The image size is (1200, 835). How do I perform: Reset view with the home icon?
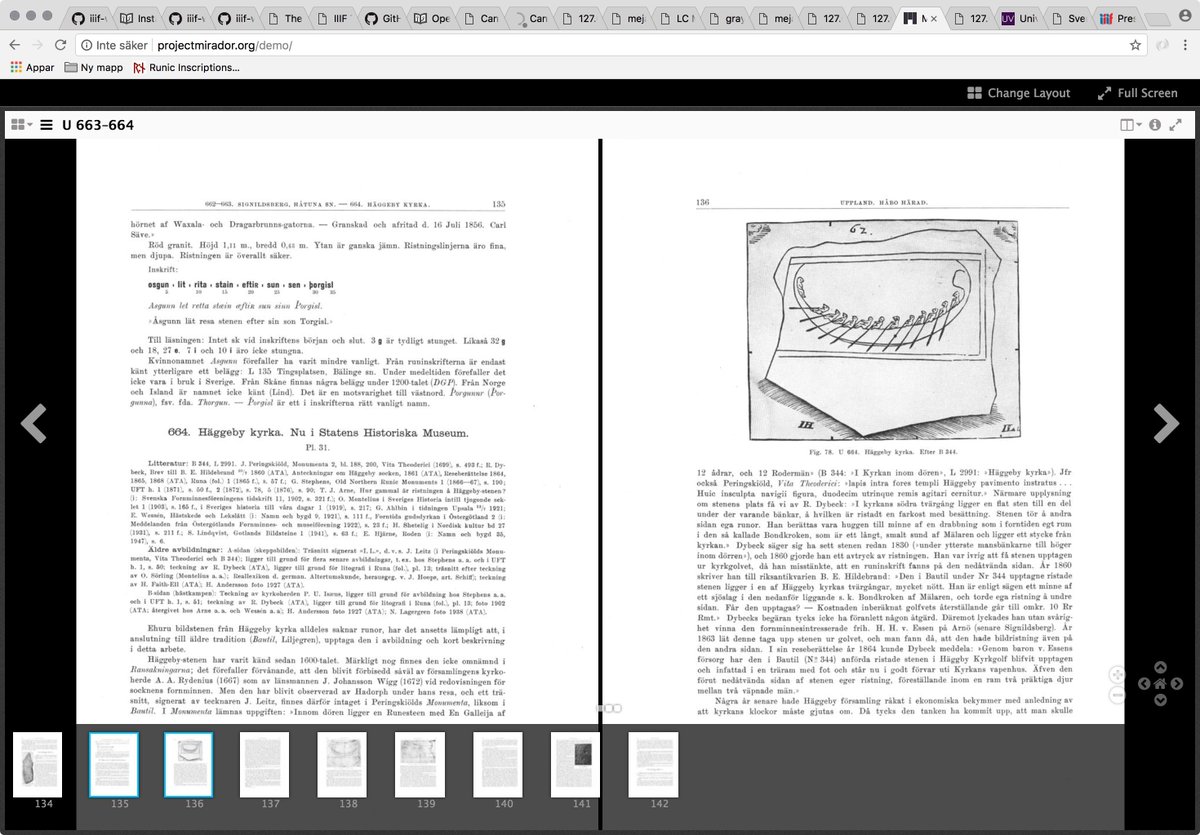point(1160,684)
